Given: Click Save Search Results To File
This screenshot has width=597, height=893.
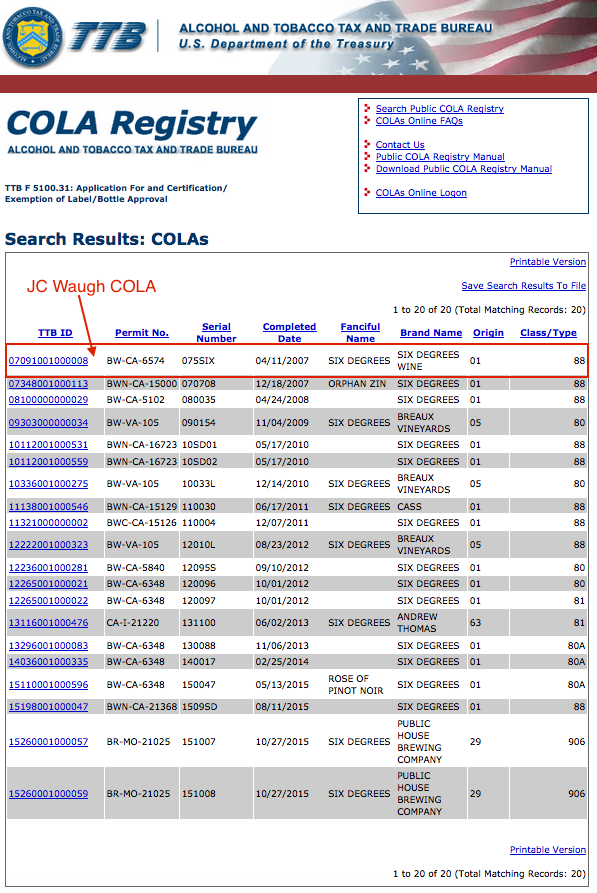Looking at the screenshot, I should (x=524, y=285).
